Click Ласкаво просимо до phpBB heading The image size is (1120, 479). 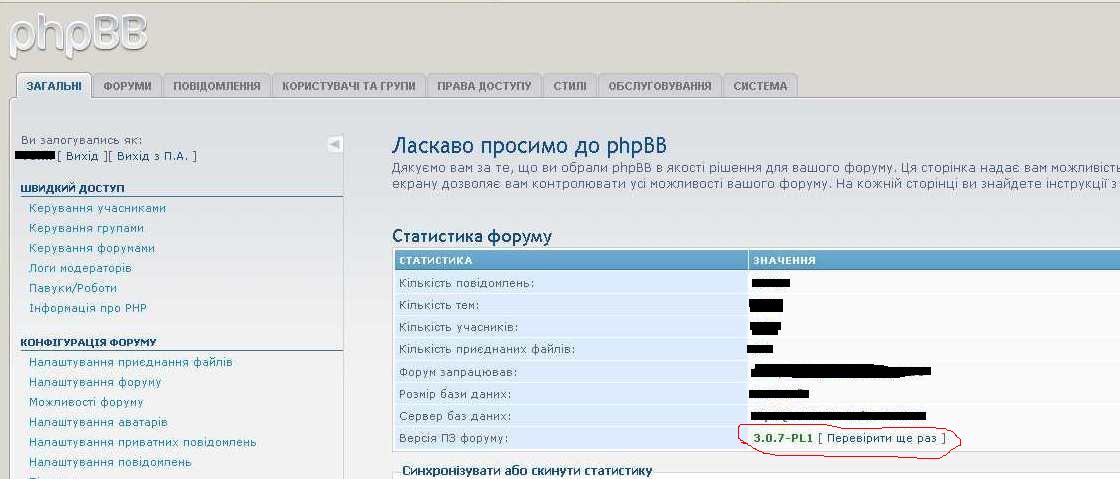529,146
